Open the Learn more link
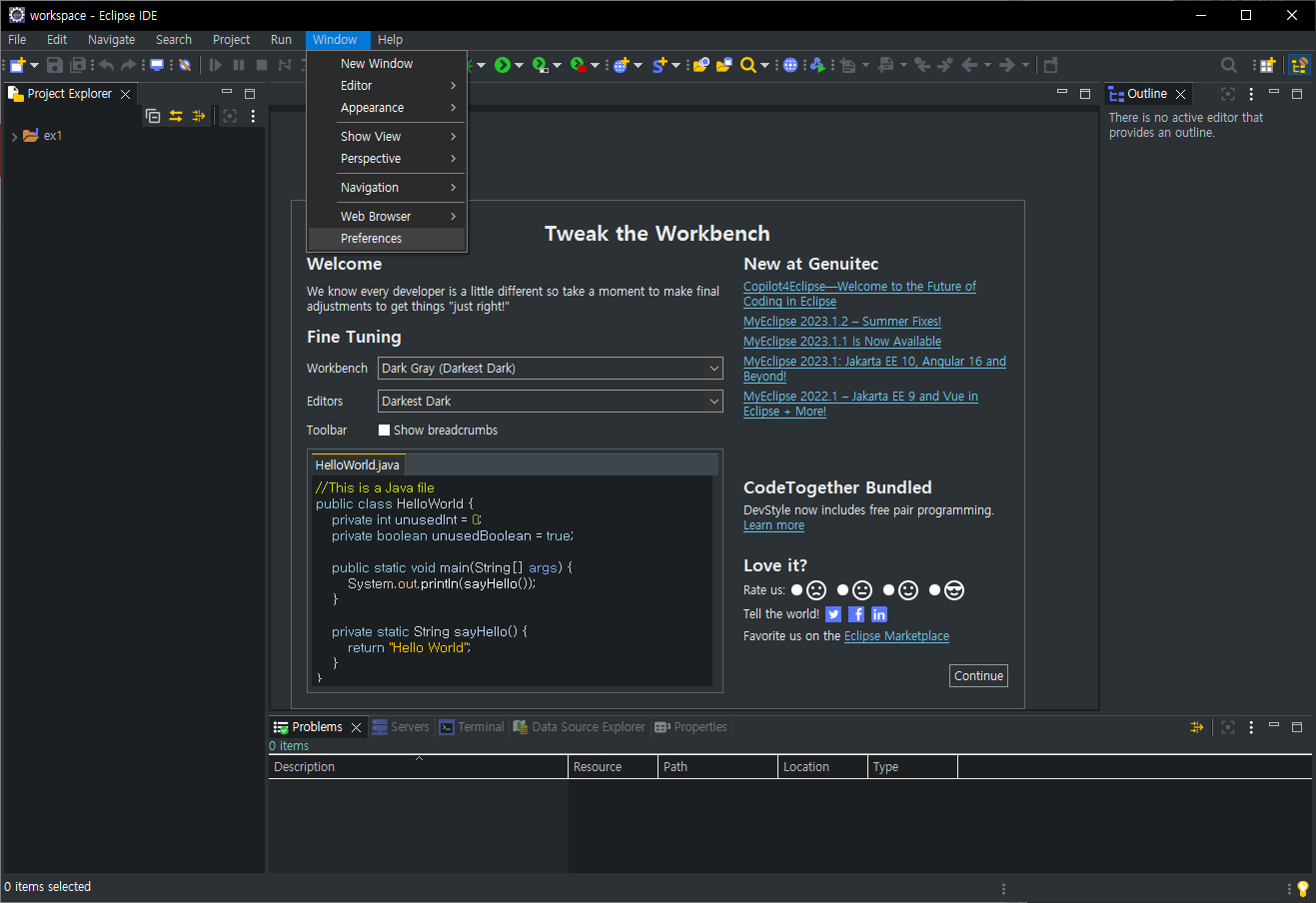 (x=773, y=525)
